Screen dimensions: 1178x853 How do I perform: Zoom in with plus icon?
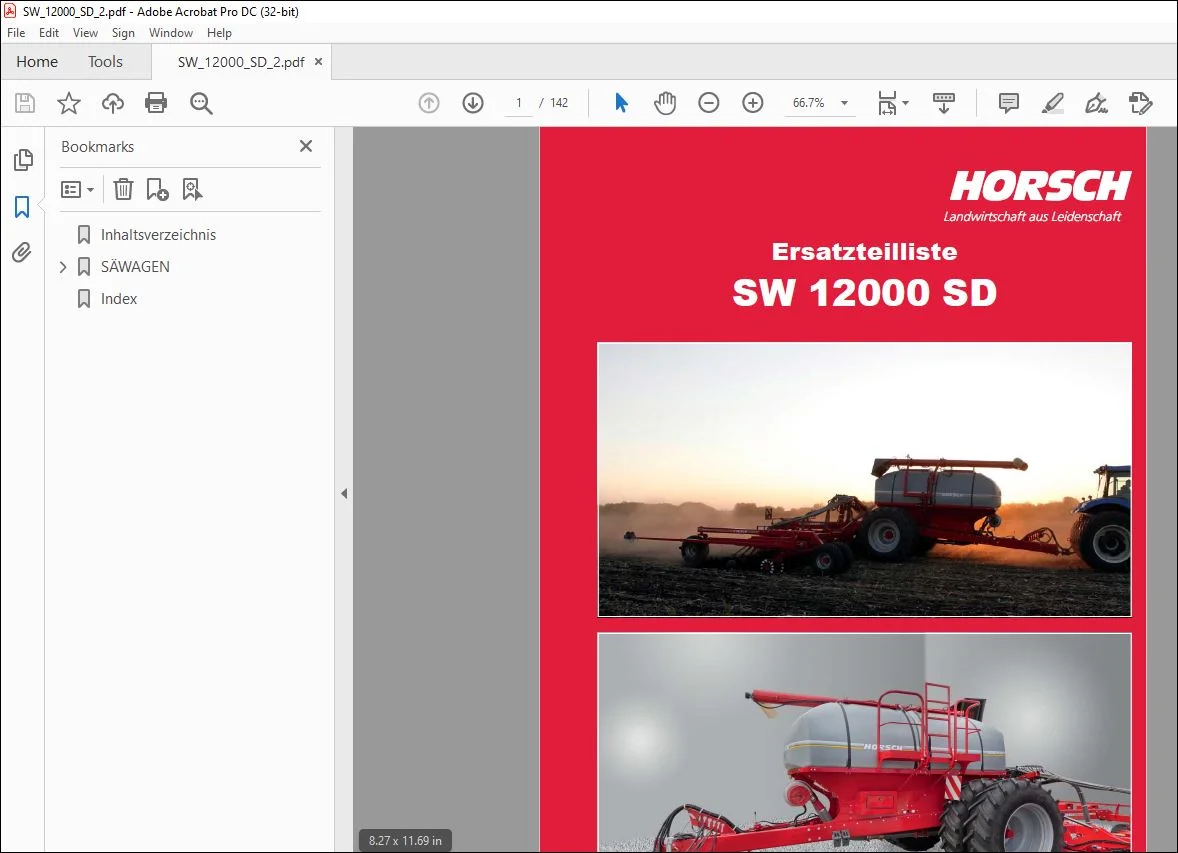point(753,103)
